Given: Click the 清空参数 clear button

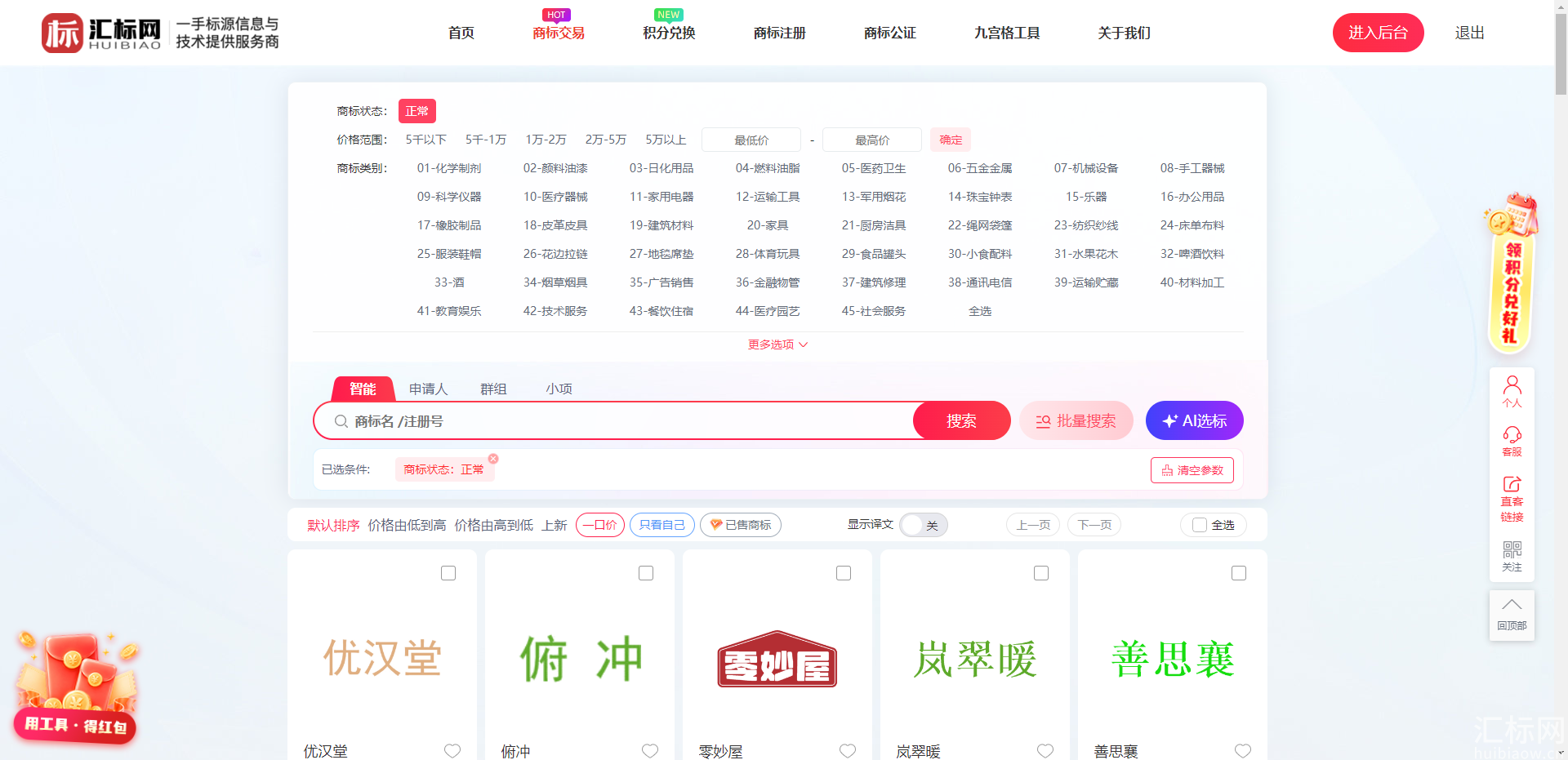Looking at the screenshot, I should (x=1192, y=470).
